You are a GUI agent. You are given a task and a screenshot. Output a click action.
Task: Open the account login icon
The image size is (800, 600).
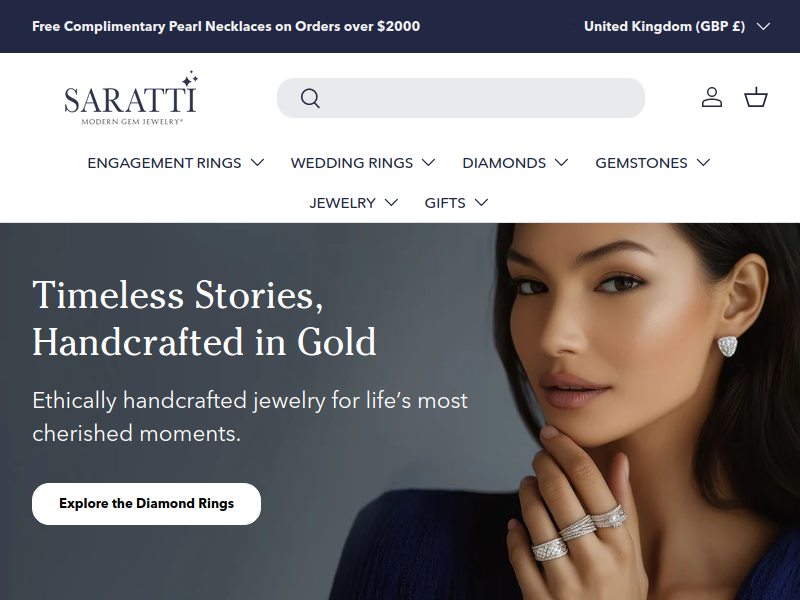[712, 97]
